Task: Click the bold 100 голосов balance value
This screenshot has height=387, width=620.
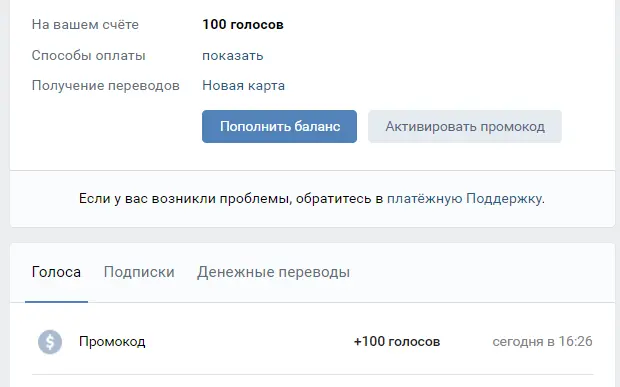Action: [x=243, y=25]
